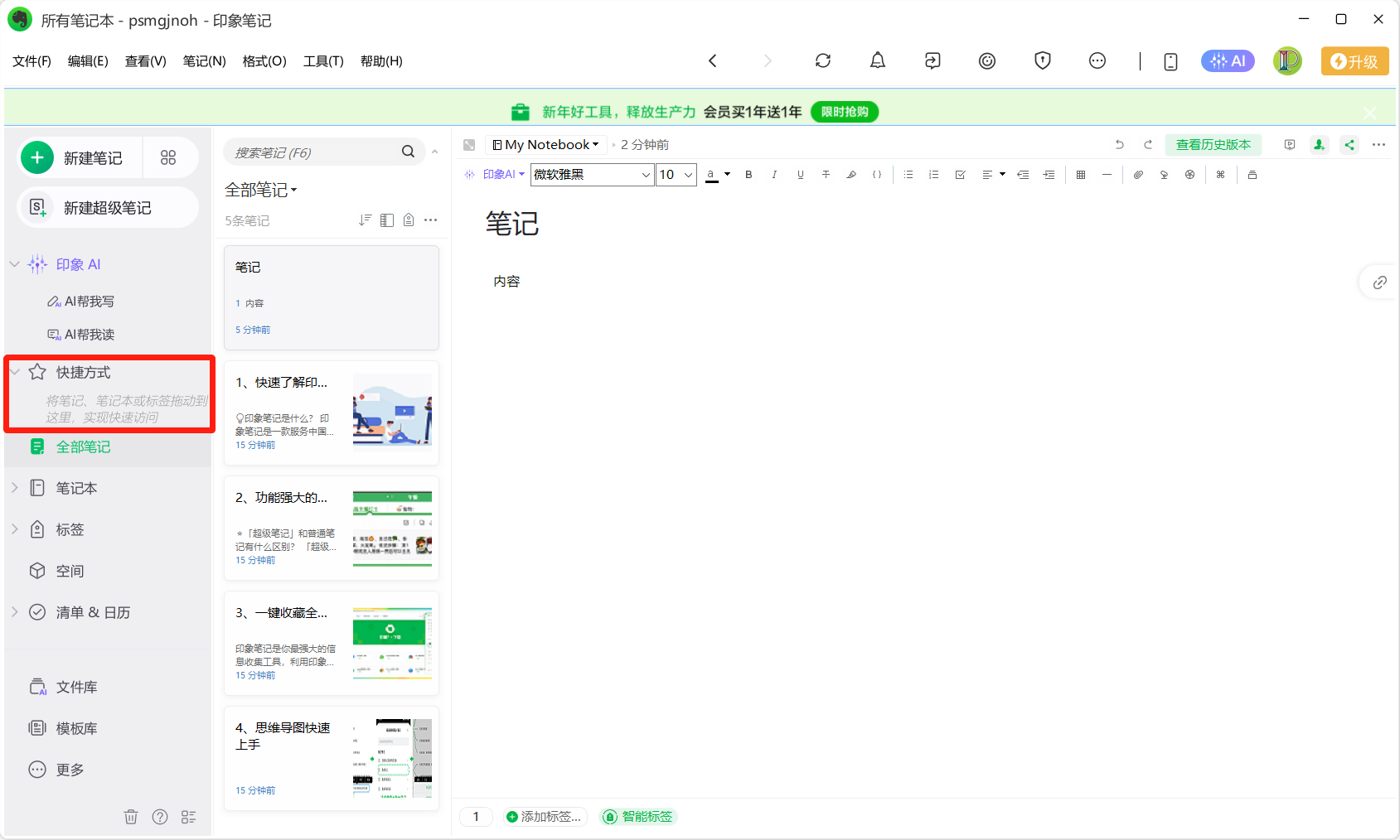Open the font color dropdown arrow

point(727,174)
